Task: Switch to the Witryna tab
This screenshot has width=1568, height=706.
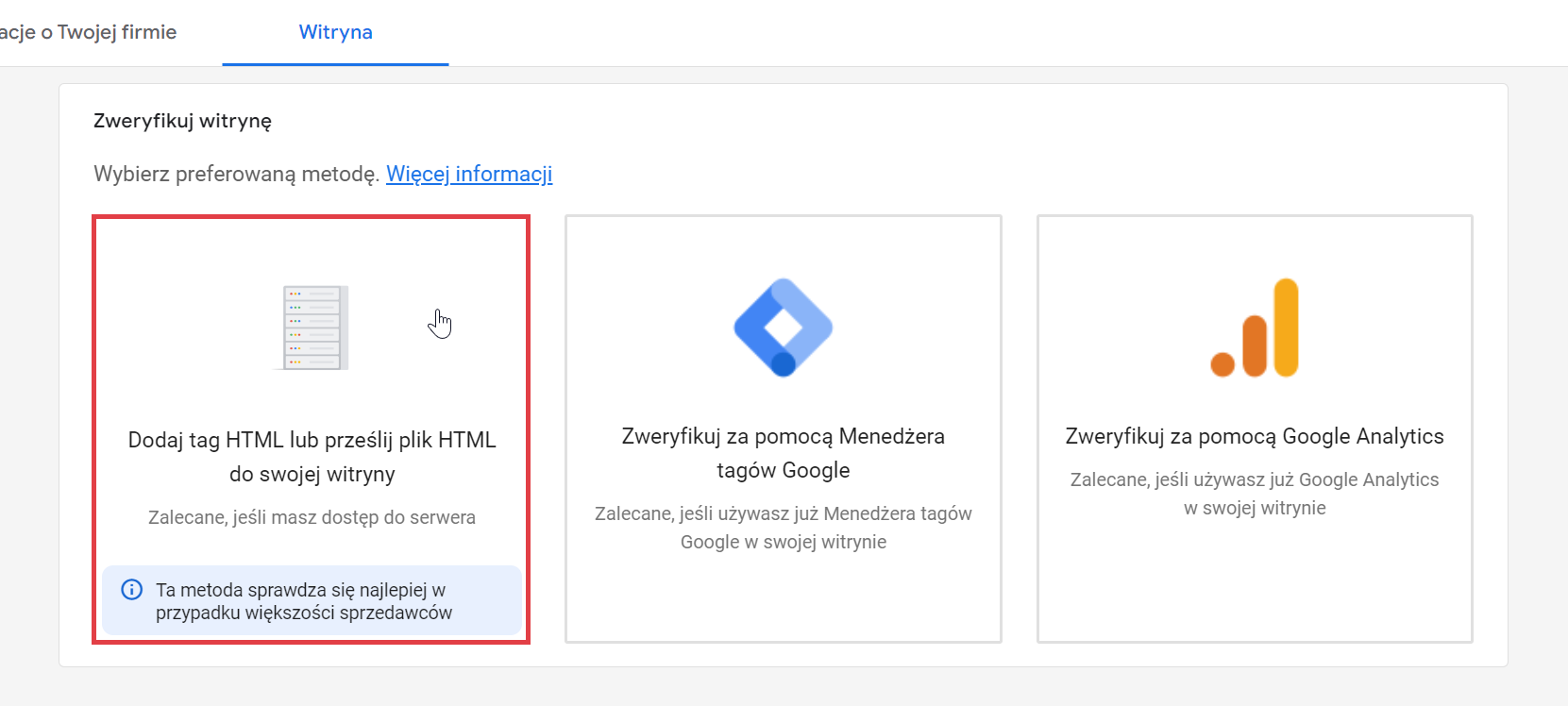Action: pyautogui.click(x=335, y=32)
